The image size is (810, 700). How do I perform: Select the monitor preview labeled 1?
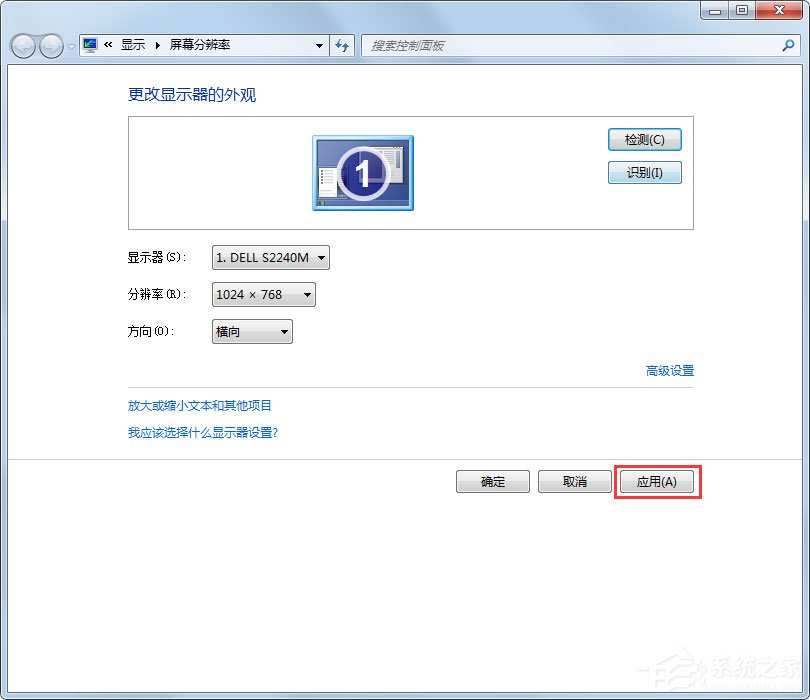pos(362,172)
